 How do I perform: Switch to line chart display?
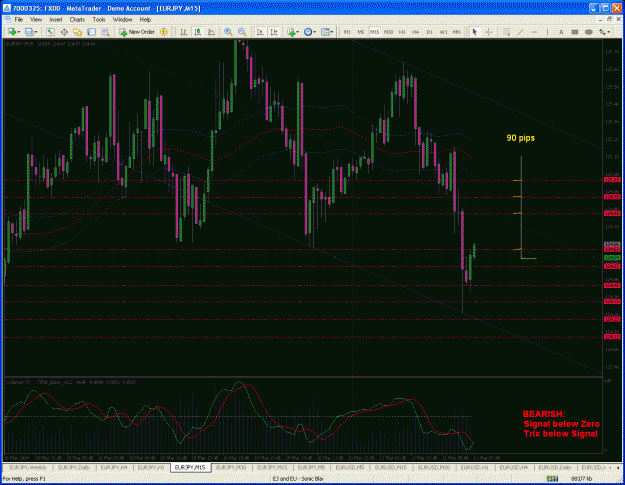[x=211, y=32]
